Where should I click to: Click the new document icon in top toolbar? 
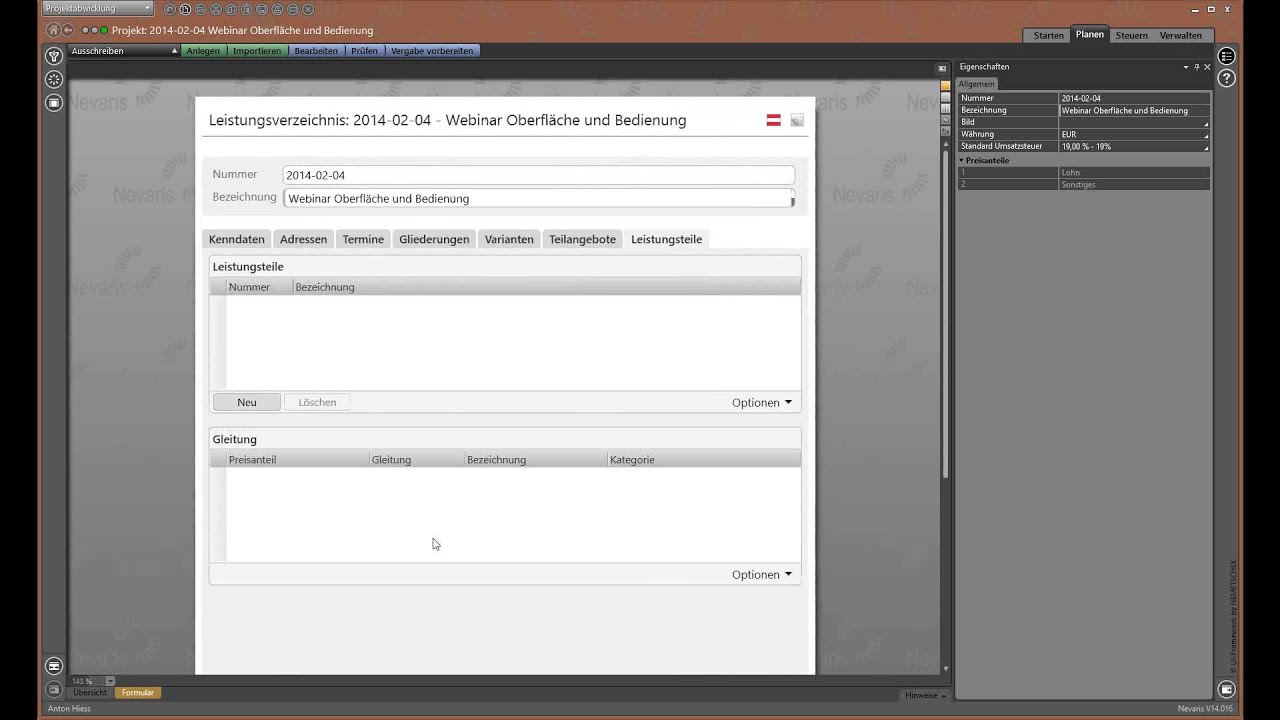(185, 9)
